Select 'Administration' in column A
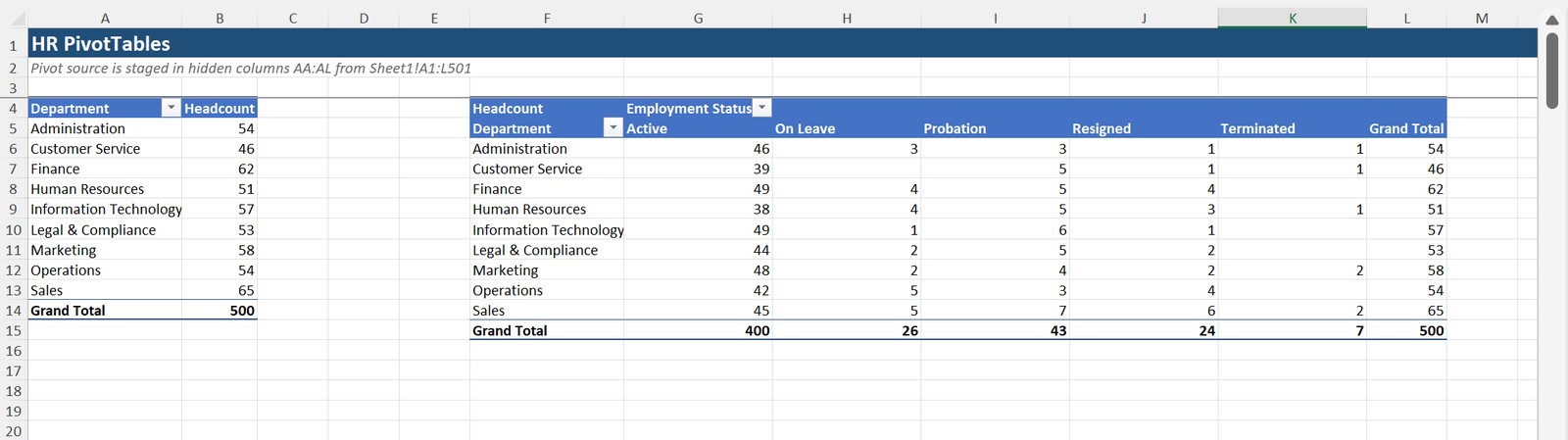 [105, 128]
